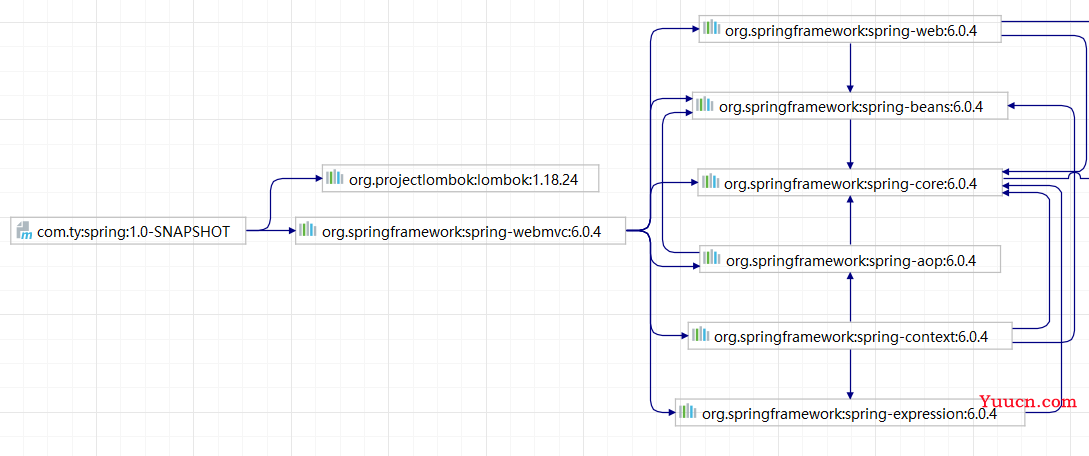Screen dimensions: 1089x456
Task: Select the spring-context:6.0.4 label
Action: click(x=851, y=337)
